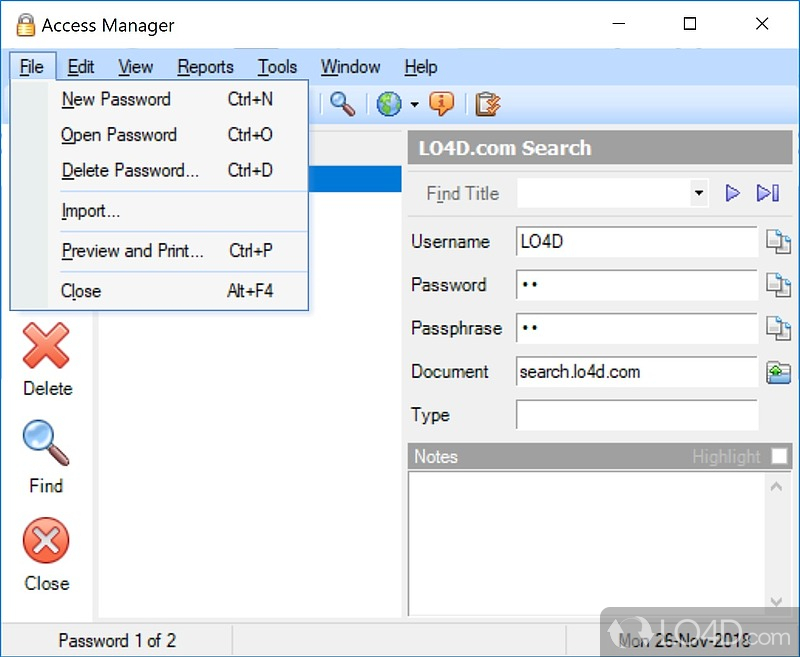Viewport: 800px width, 657px height.
Task: Click inside the Notes text area
Action: click(x=587, y=543)
